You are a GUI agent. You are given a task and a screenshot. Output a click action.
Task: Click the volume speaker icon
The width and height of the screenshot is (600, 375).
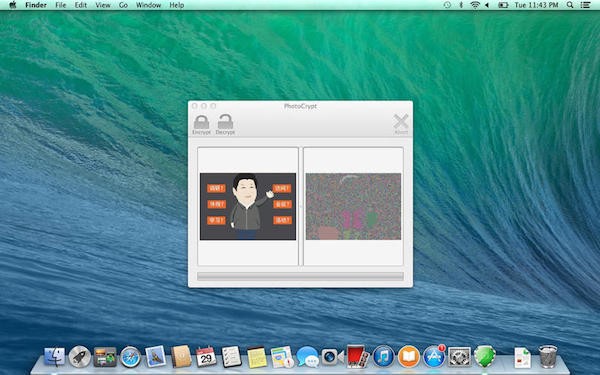point(488,5)
